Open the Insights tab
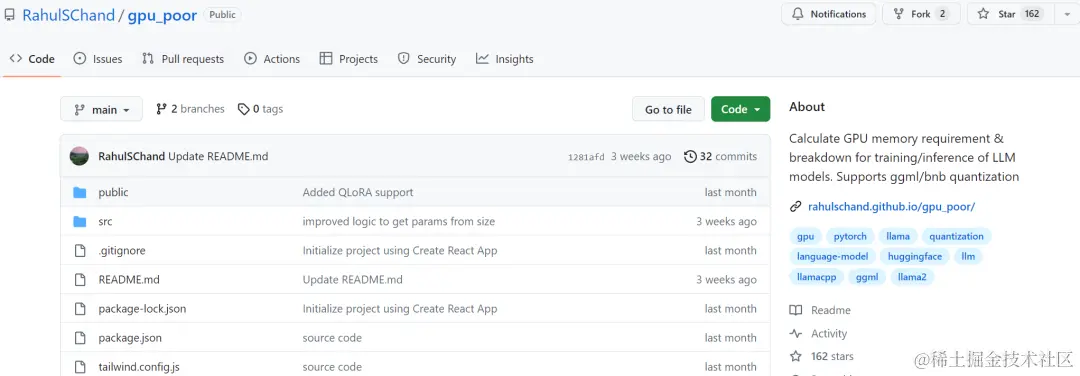Image resolution: width=1080 pixels, height=376 pixels. [505, 59]
